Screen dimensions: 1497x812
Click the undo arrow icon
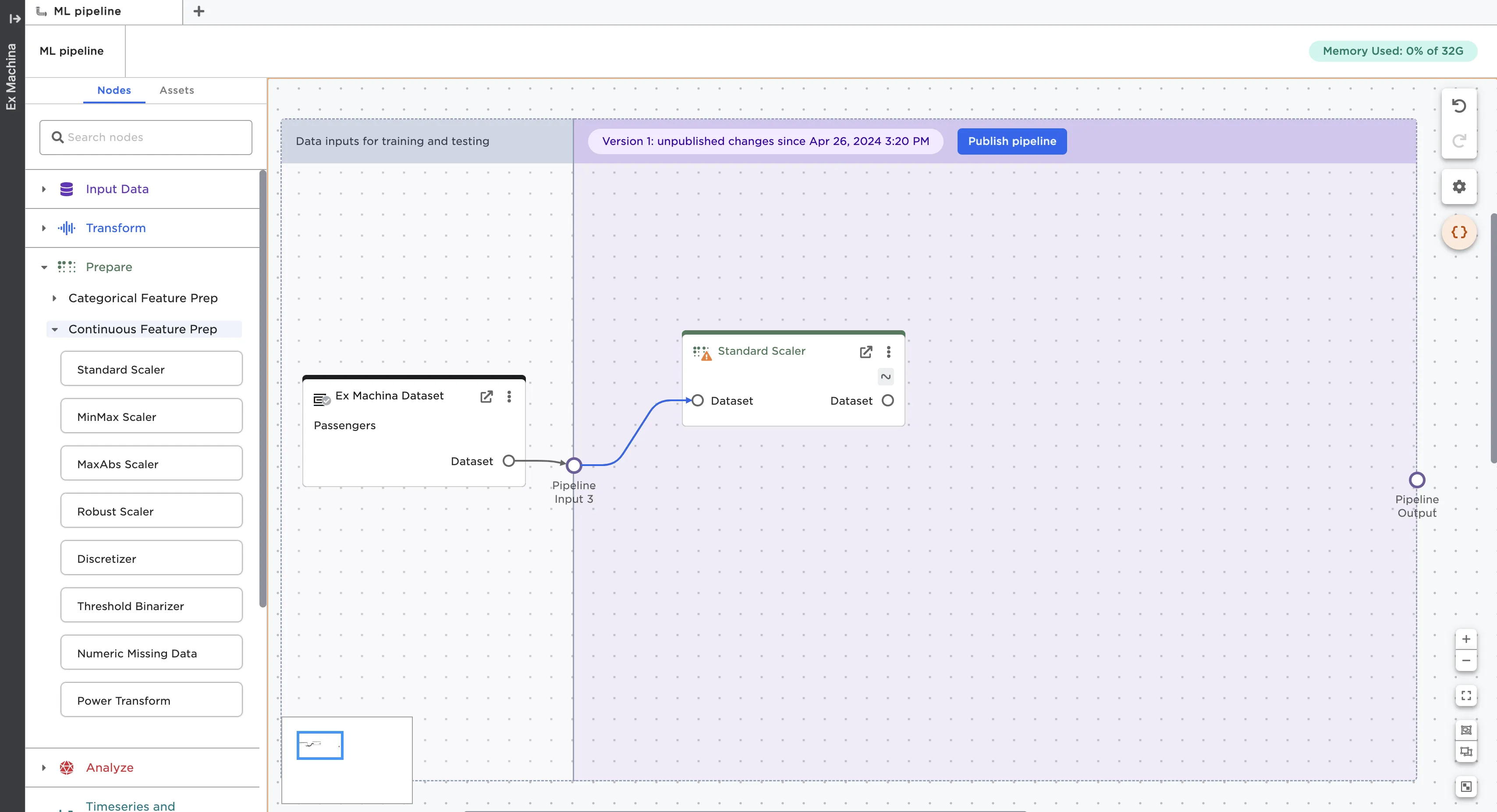point(1458,106)
